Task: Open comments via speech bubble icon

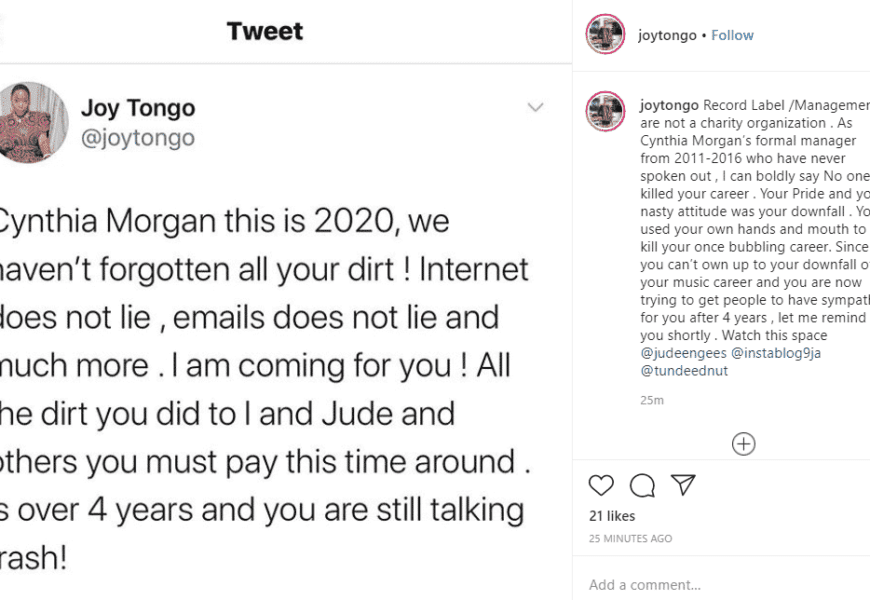Action: coord(642,486)
